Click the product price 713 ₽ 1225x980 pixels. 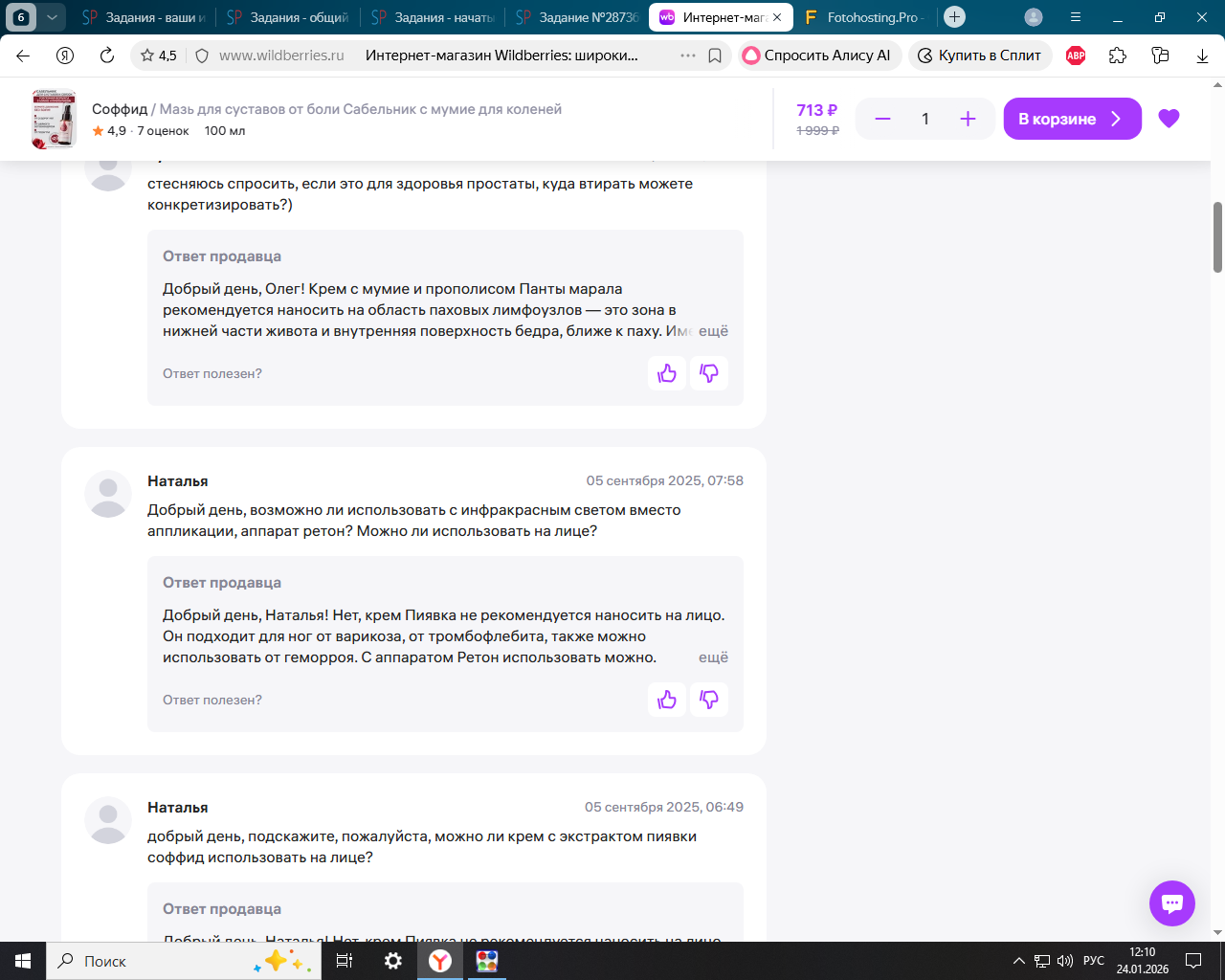tap(817, 110)
